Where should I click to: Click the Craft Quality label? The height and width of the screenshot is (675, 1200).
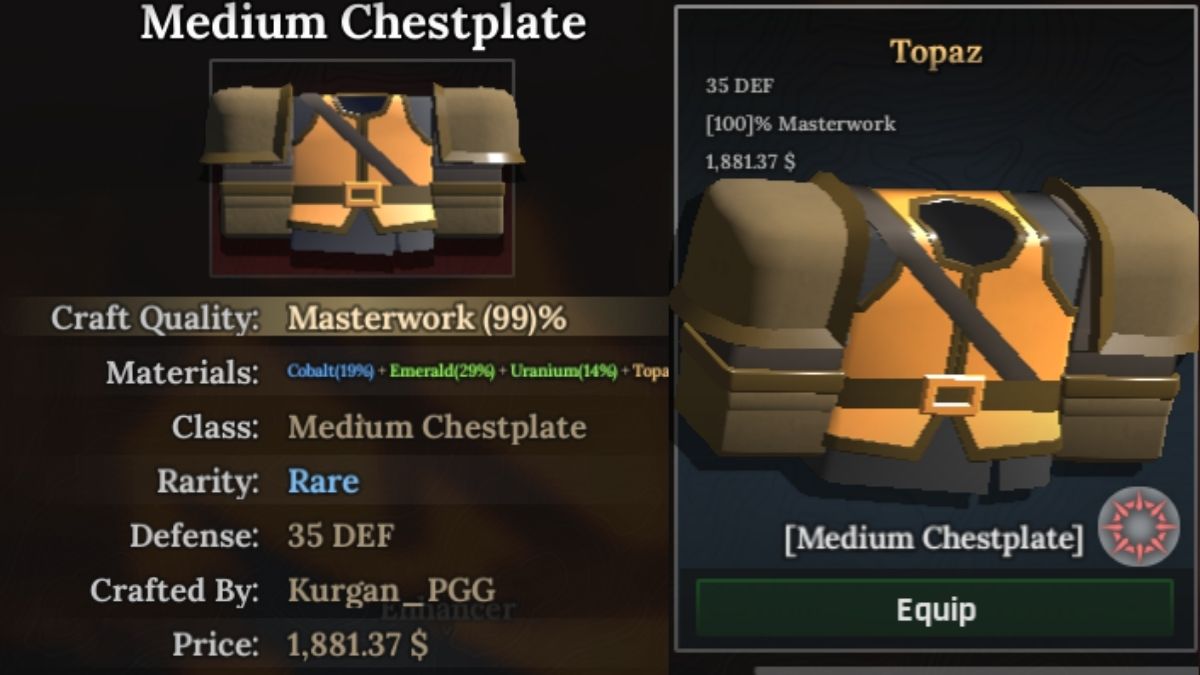(x=155, y=318)
